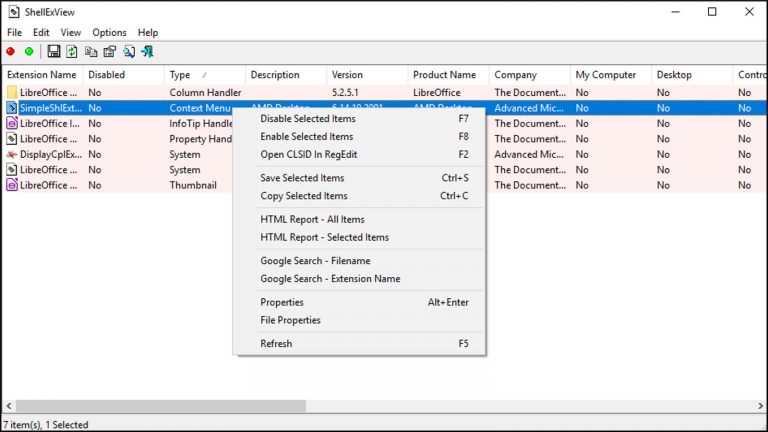Choose HTML Report - All Items
The height and width of the screenshot is (432, 768).
pyautogui.click(x=312, y=220)
